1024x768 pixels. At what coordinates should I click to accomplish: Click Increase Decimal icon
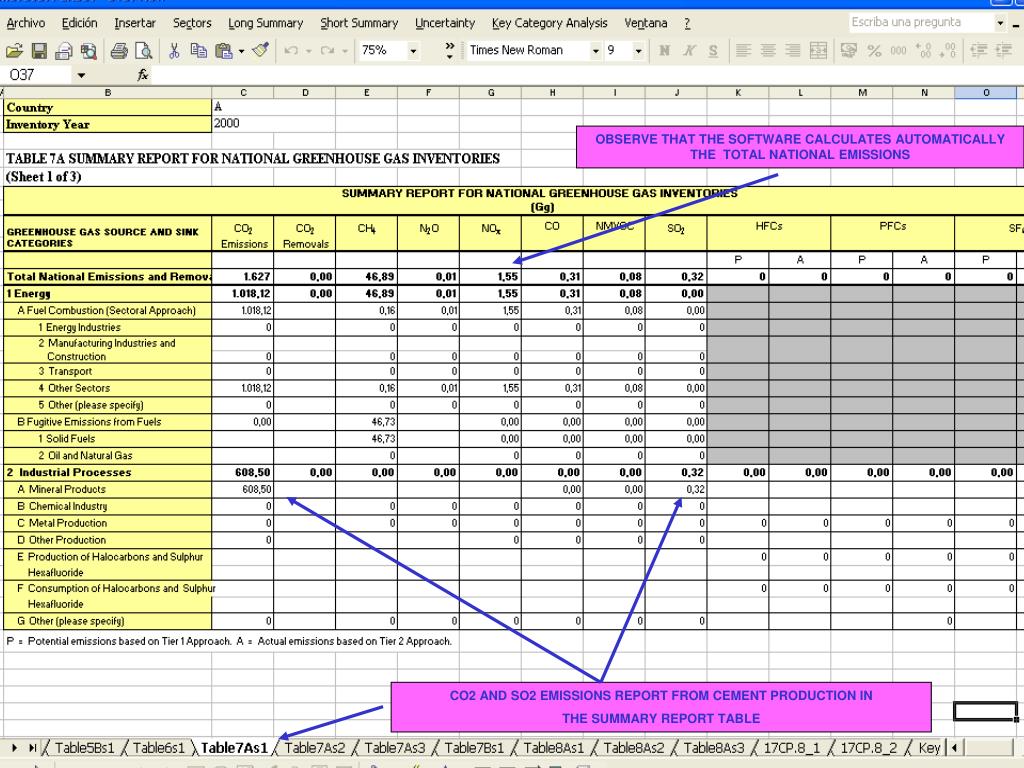point(923,50)
